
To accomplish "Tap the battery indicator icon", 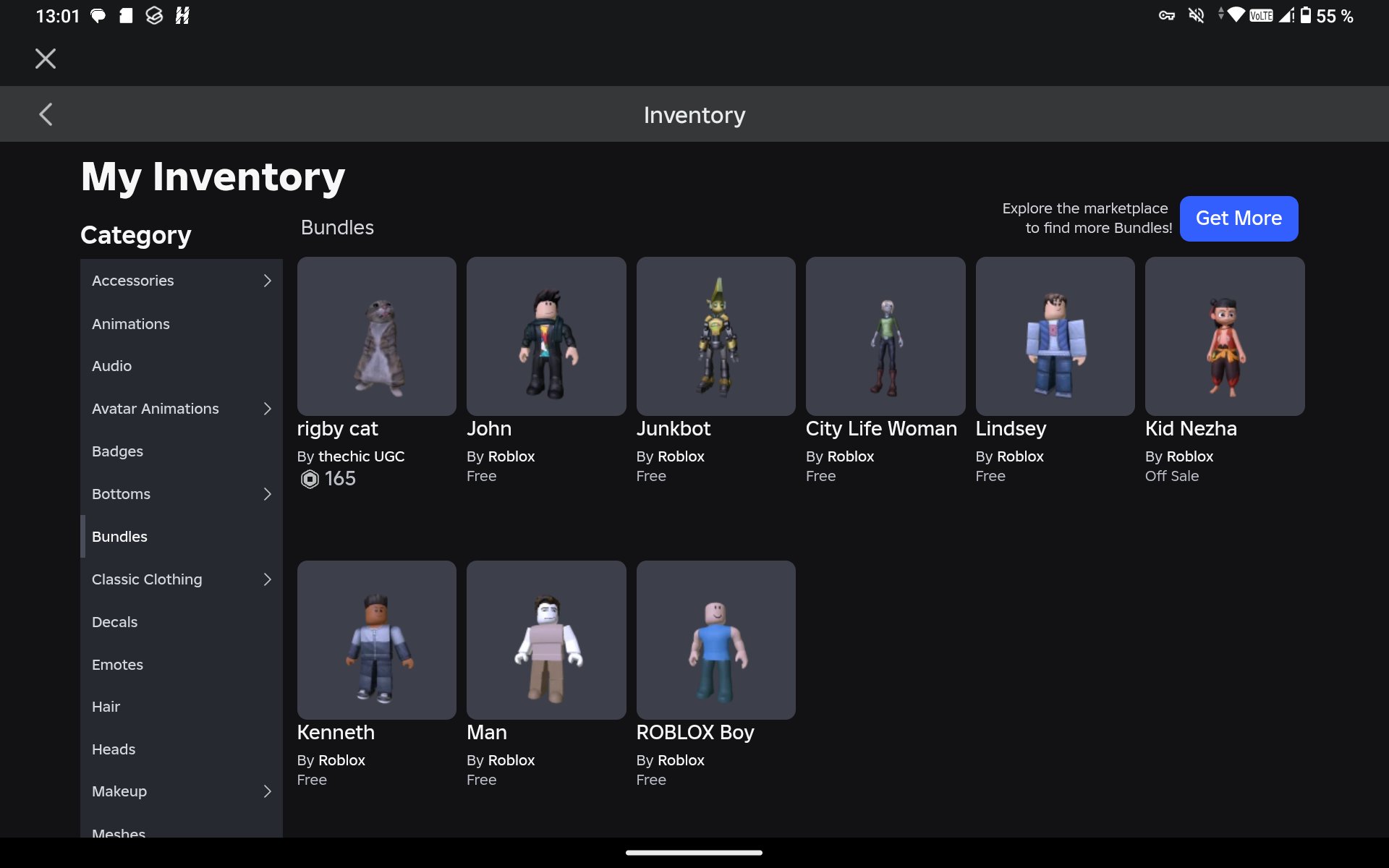I will (1306, 15).
